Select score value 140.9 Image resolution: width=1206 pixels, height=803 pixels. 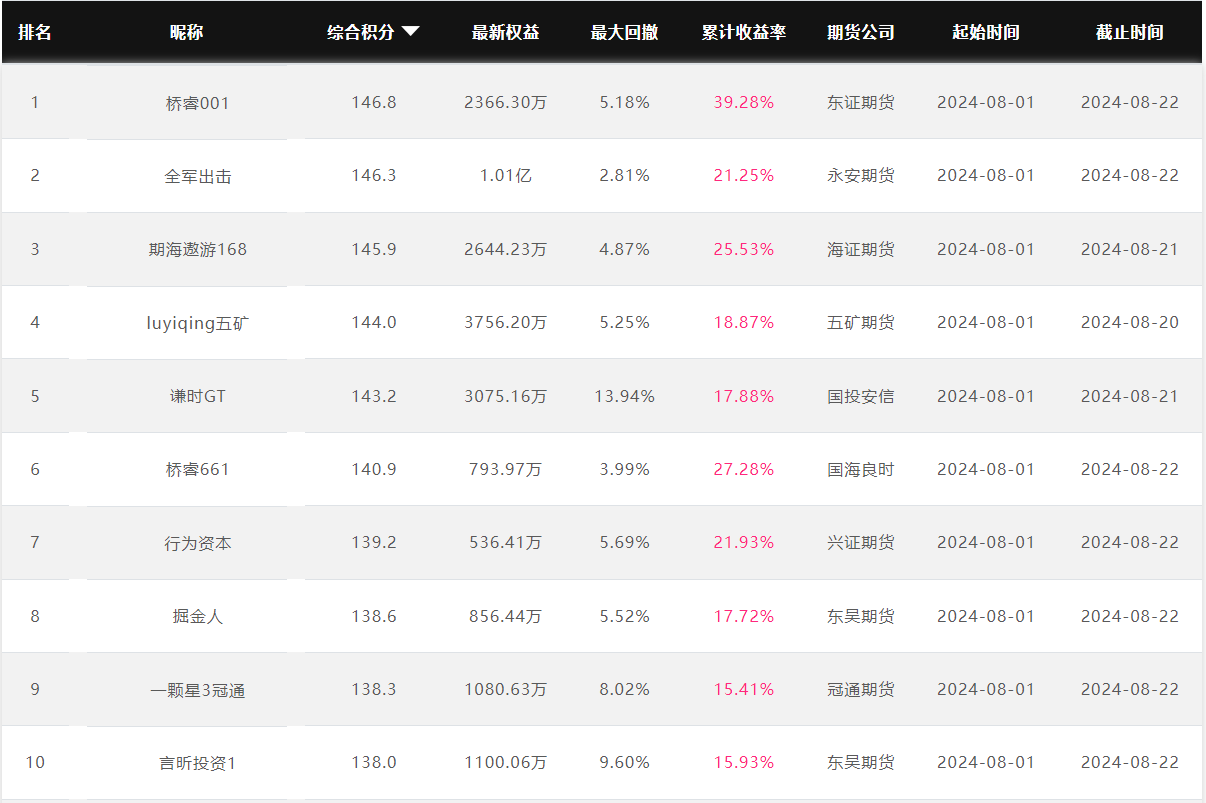tap(374, 469)
